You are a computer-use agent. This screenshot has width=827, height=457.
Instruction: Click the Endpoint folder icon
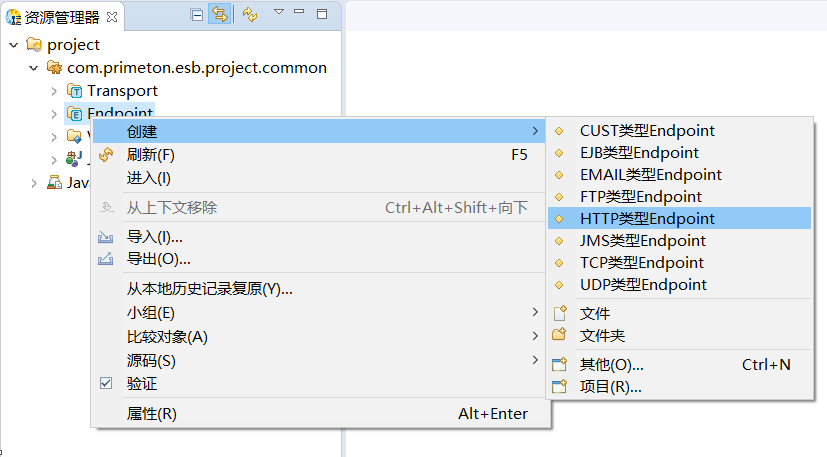(74, 113)
